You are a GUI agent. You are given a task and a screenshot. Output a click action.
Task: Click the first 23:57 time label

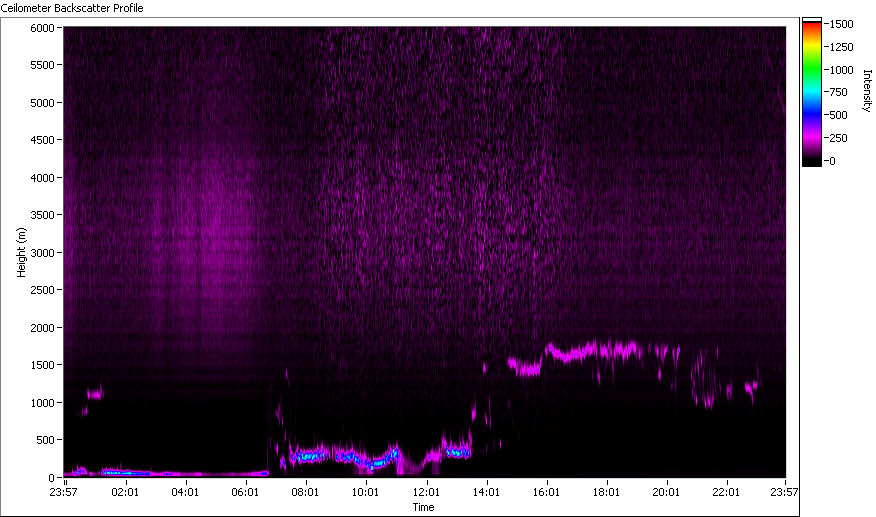point(63,492)
